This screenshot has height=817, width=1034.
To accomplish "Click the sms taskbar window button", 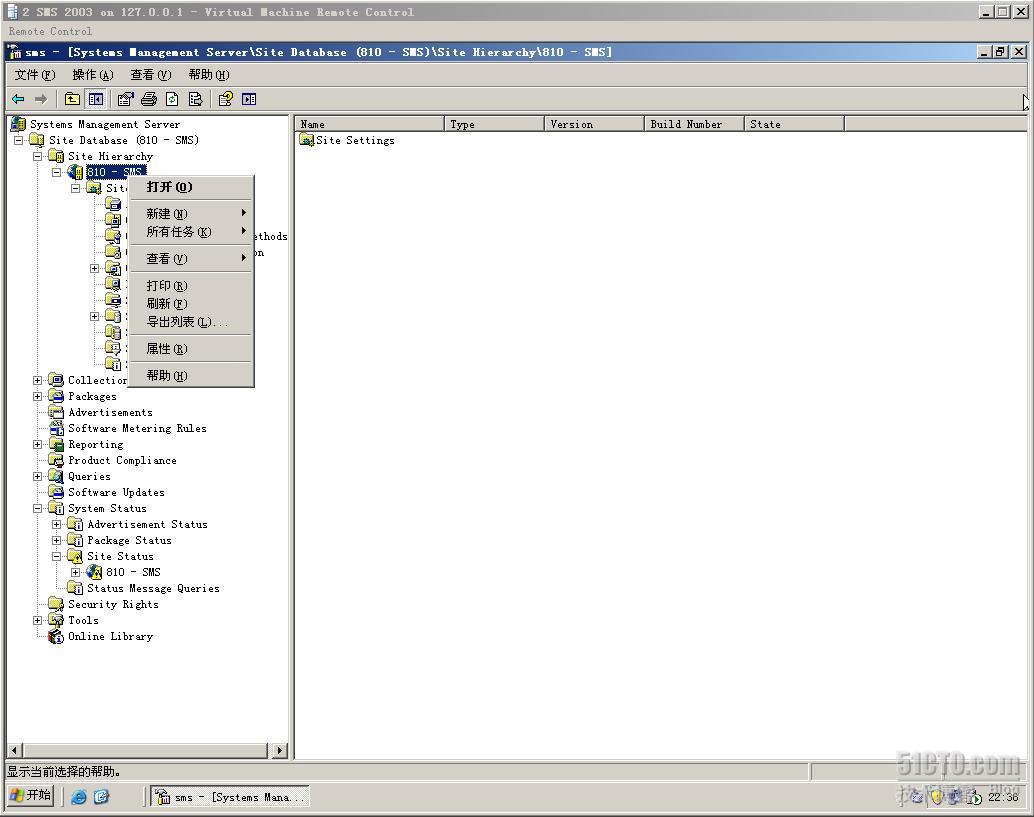I will pyautogui.click(x=230, y=797).
